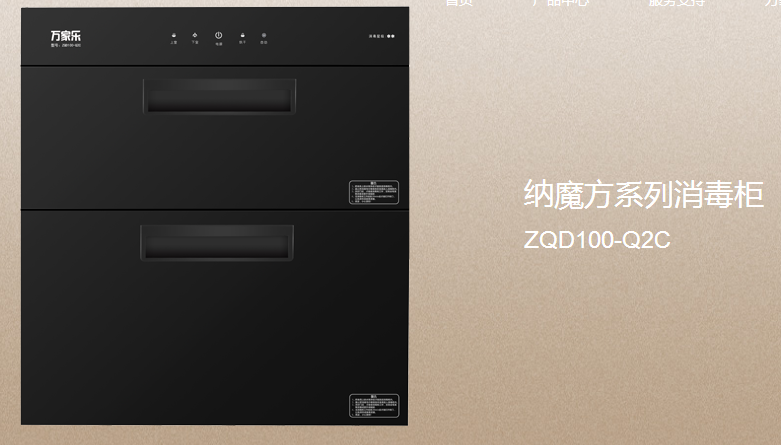This screenshot has width=781, height=445.
Task: Click the upper drawer recessed handle
Action: coord(219,96)
